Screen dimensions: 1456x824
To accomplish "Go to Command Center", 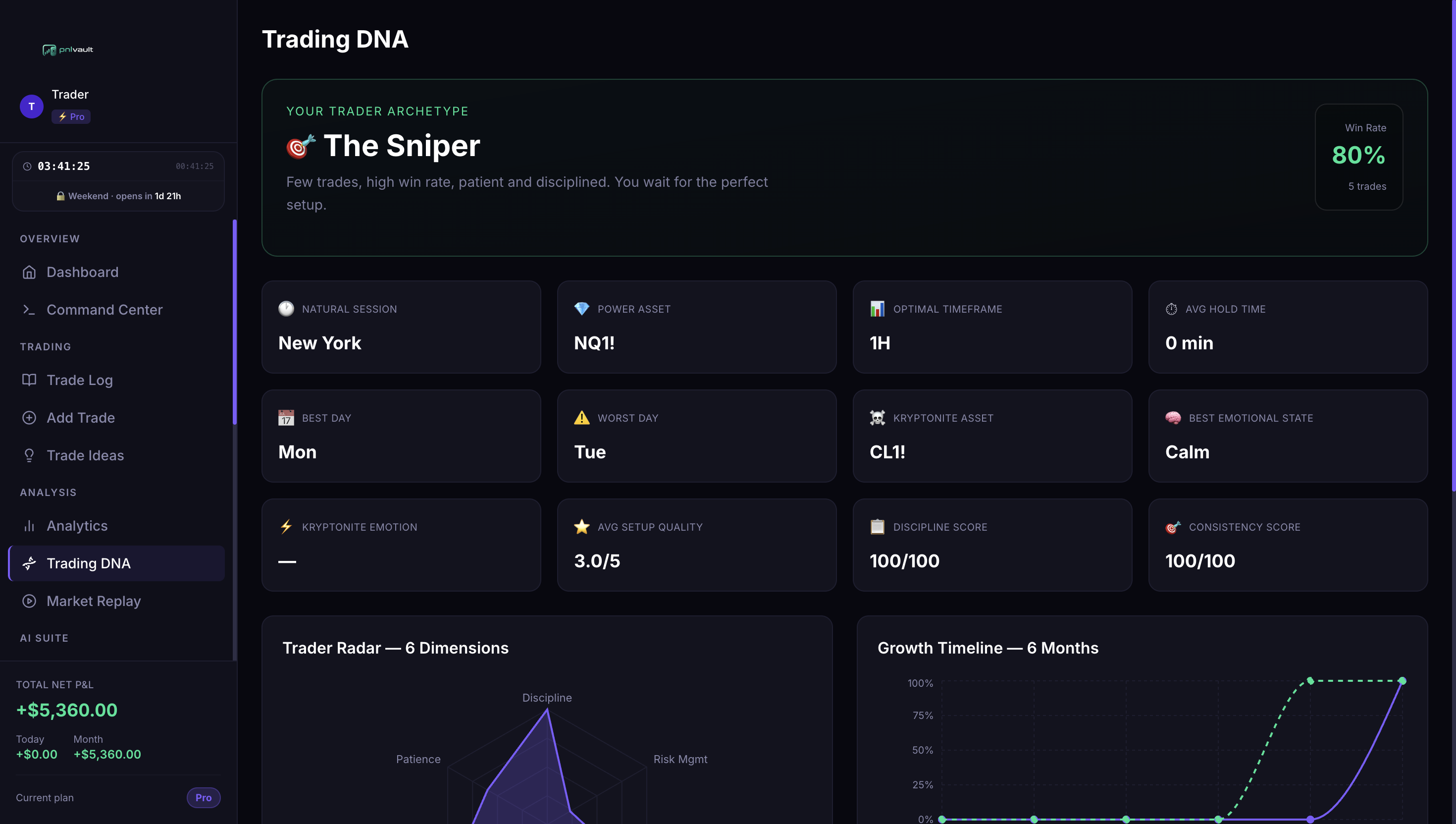I will (x=116, y=310).
